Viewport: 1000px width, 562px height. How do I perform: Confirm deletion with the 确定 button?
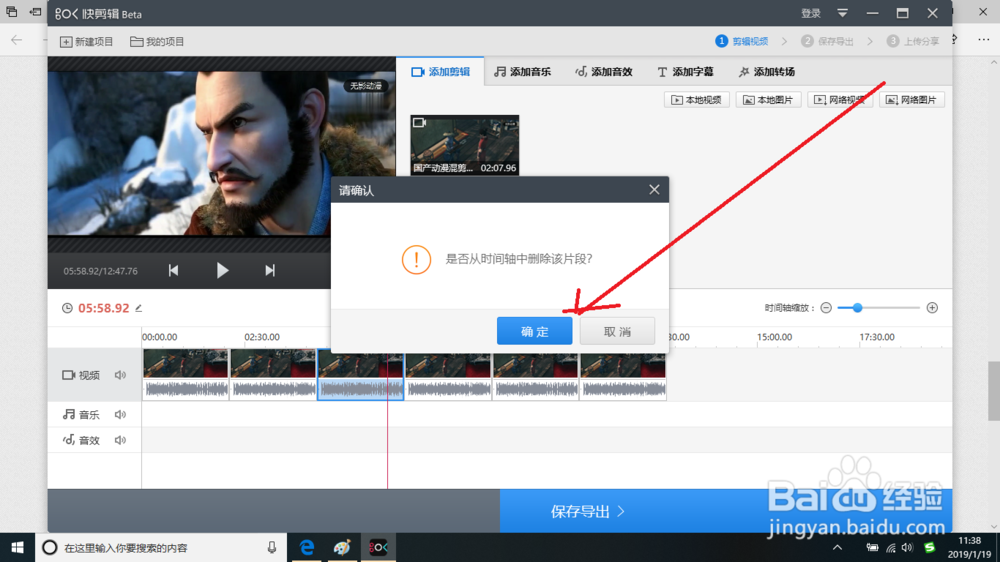click(534, 331)
